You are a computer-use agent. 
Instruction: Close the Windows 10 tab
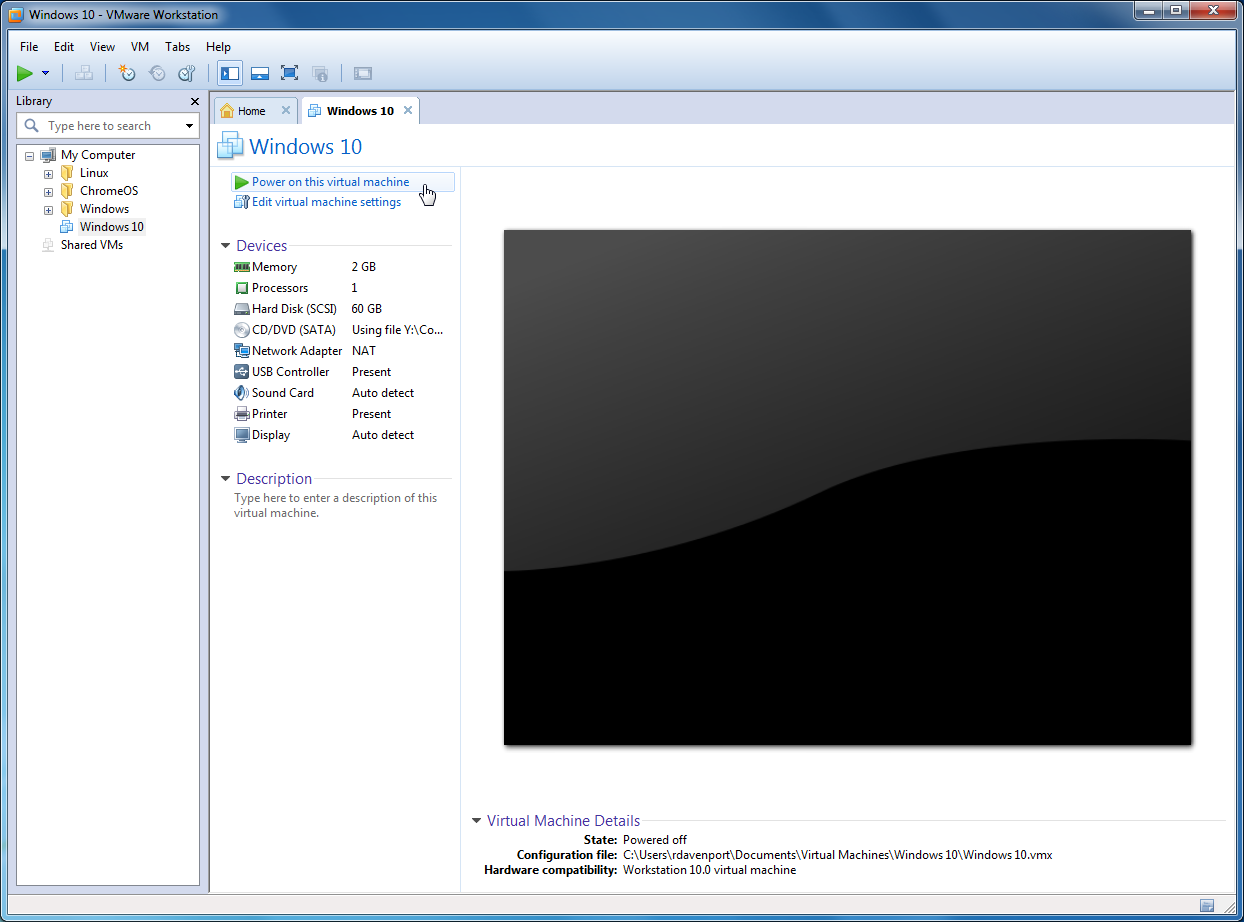pos(408,110)
